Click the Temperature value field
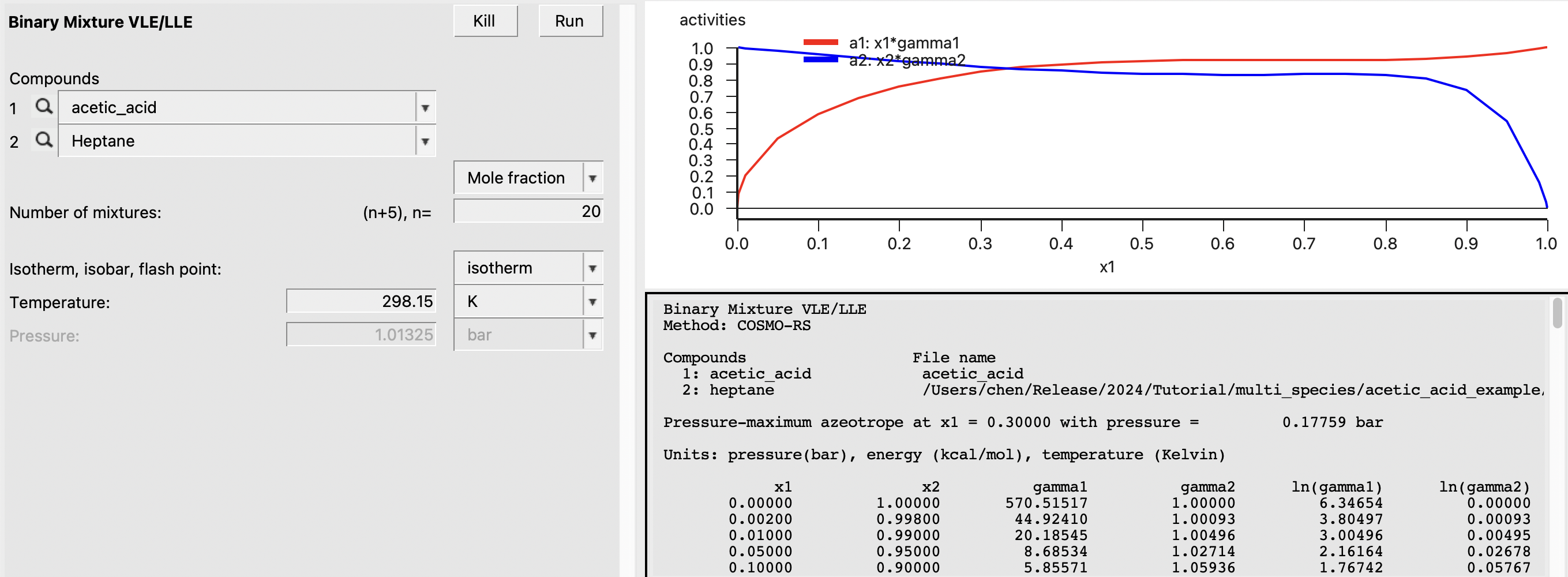Screen dimensions: 1568x577 point(361,301)
